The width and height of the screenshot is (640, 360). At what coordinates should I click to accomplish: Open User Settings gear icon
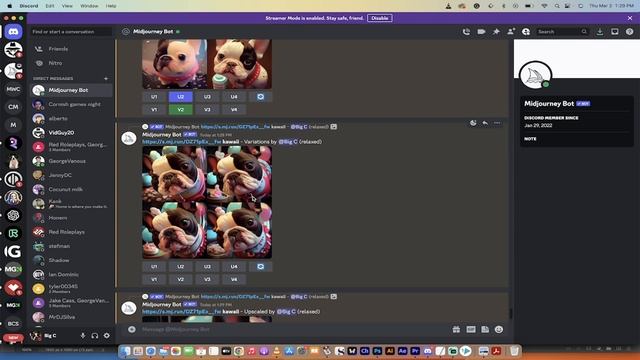(x=107, y=336)
